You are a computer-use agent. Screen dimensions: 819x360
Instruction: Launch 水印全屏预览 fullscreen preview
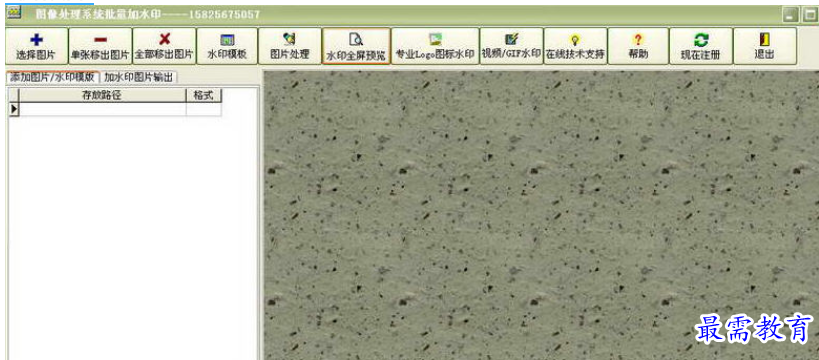[x=356, y=47]
